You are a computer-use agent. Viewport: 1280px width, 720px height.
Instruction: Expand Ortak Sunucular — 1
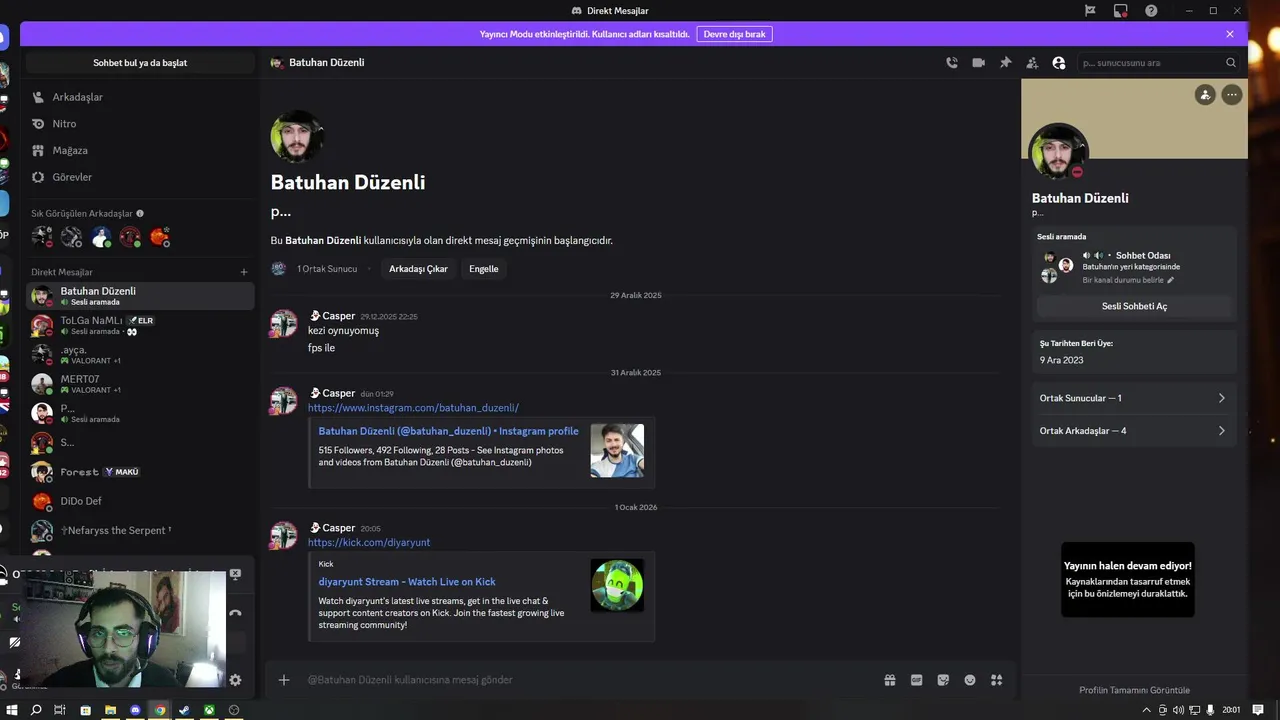[x=1134, y=398]
